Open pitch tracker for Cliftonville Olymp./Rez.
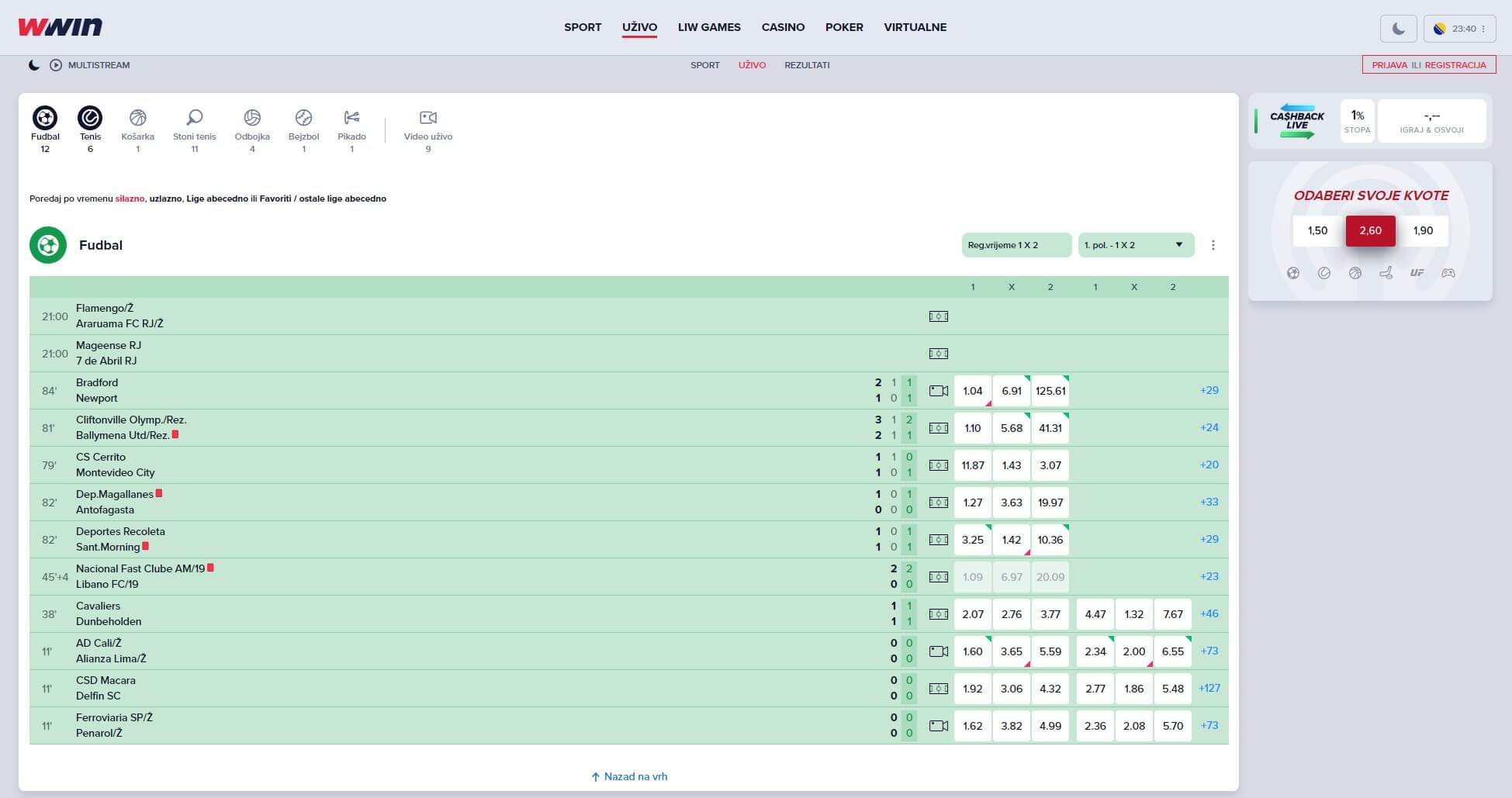 (x=939, y=428)
